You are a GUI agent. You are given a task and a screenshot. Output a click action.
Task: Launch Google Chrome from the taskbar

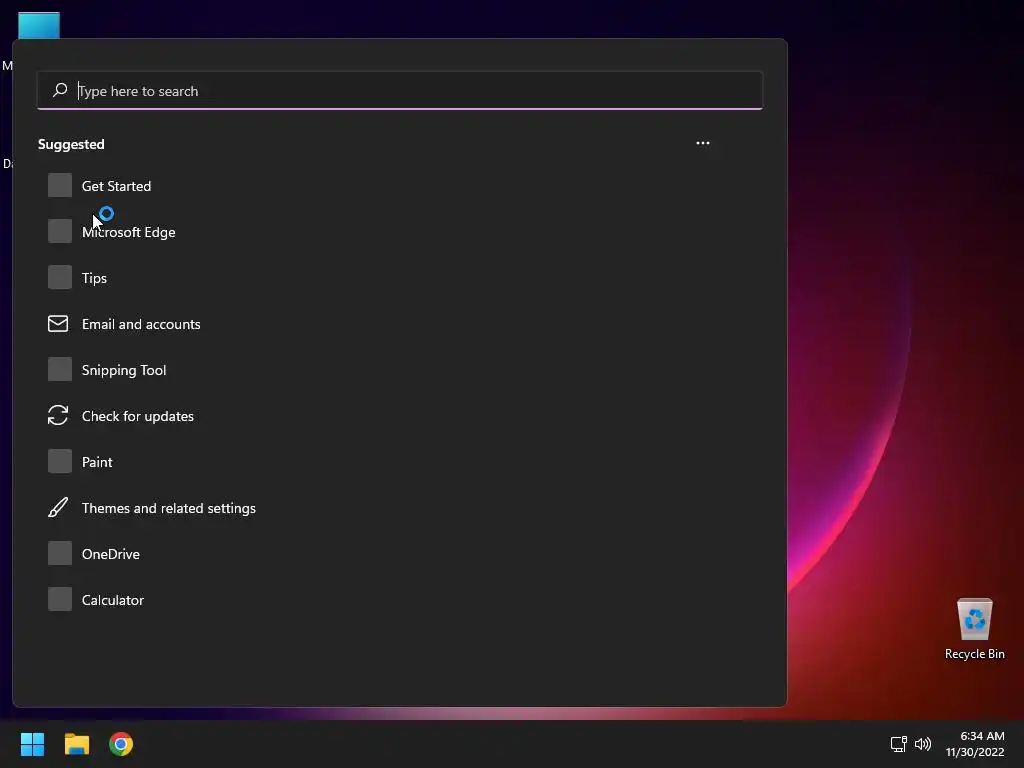point(121,744)
